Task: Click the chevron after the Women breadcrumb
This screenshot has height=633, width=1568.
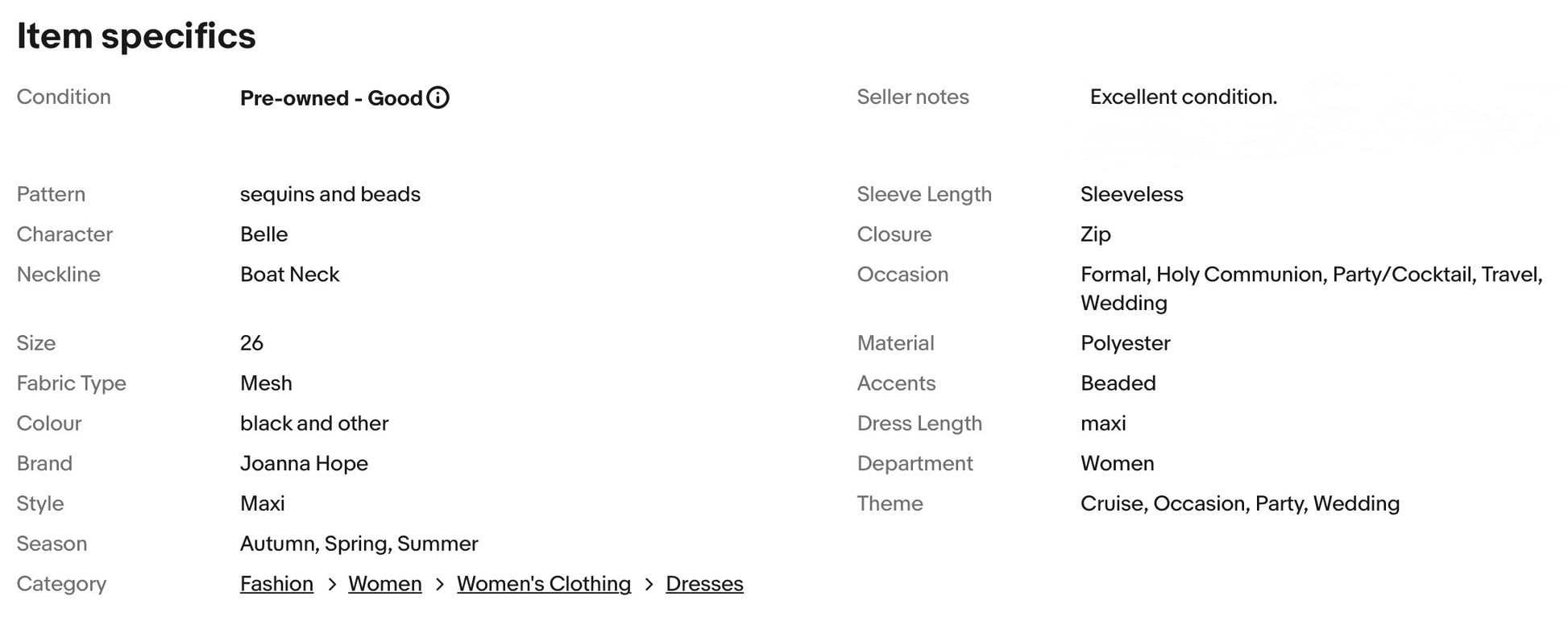Action: tap(439, 585)
